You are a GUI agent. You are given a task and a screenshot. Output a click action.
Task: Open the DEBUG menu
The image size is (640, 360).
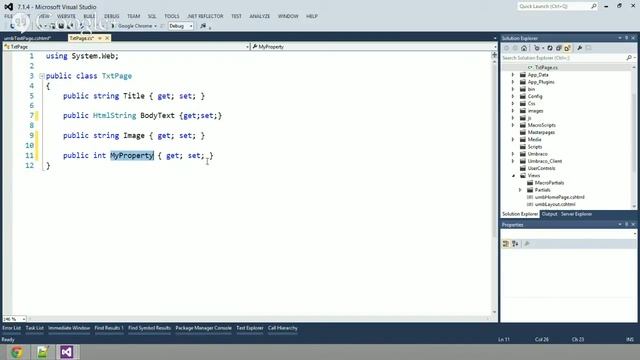[x=111, y=16]
